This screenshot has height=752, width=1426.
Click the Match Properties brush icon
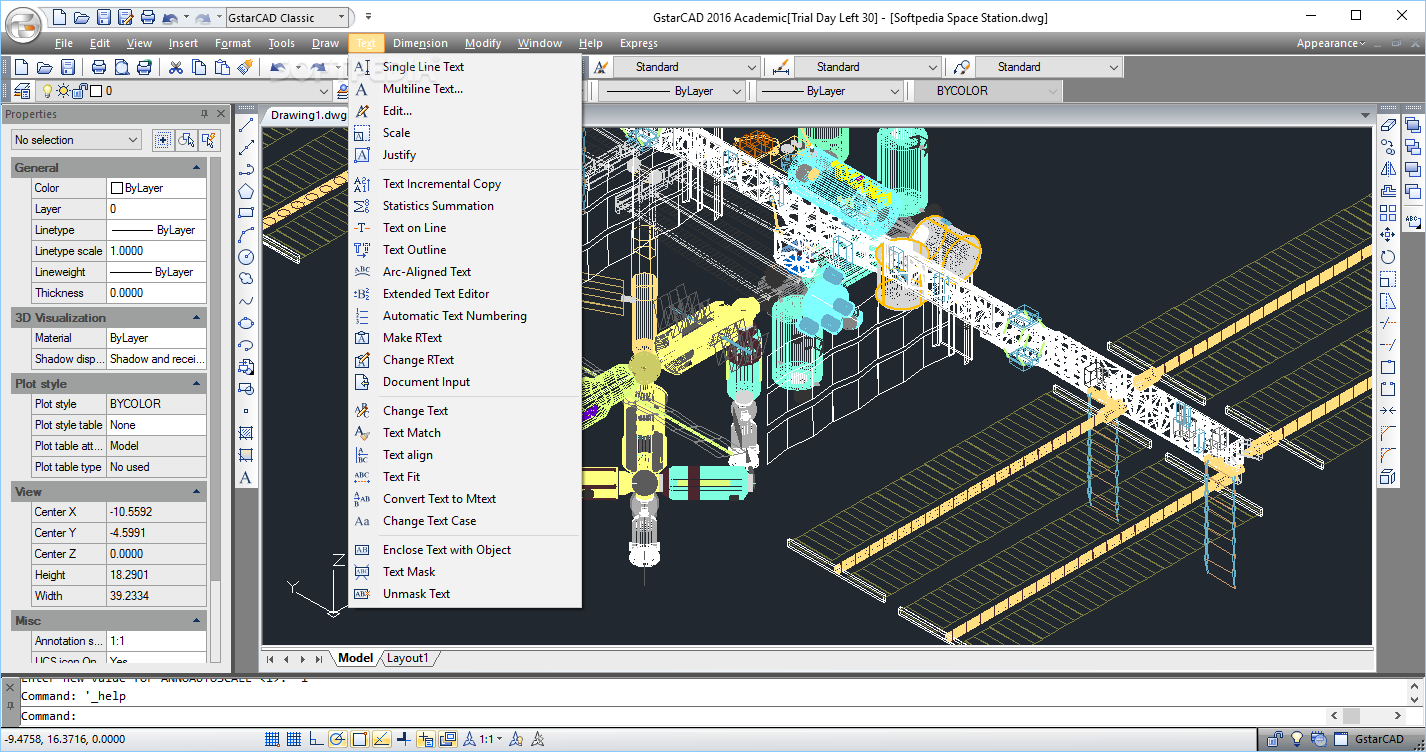pyautogui.click(x=247, y=67)
